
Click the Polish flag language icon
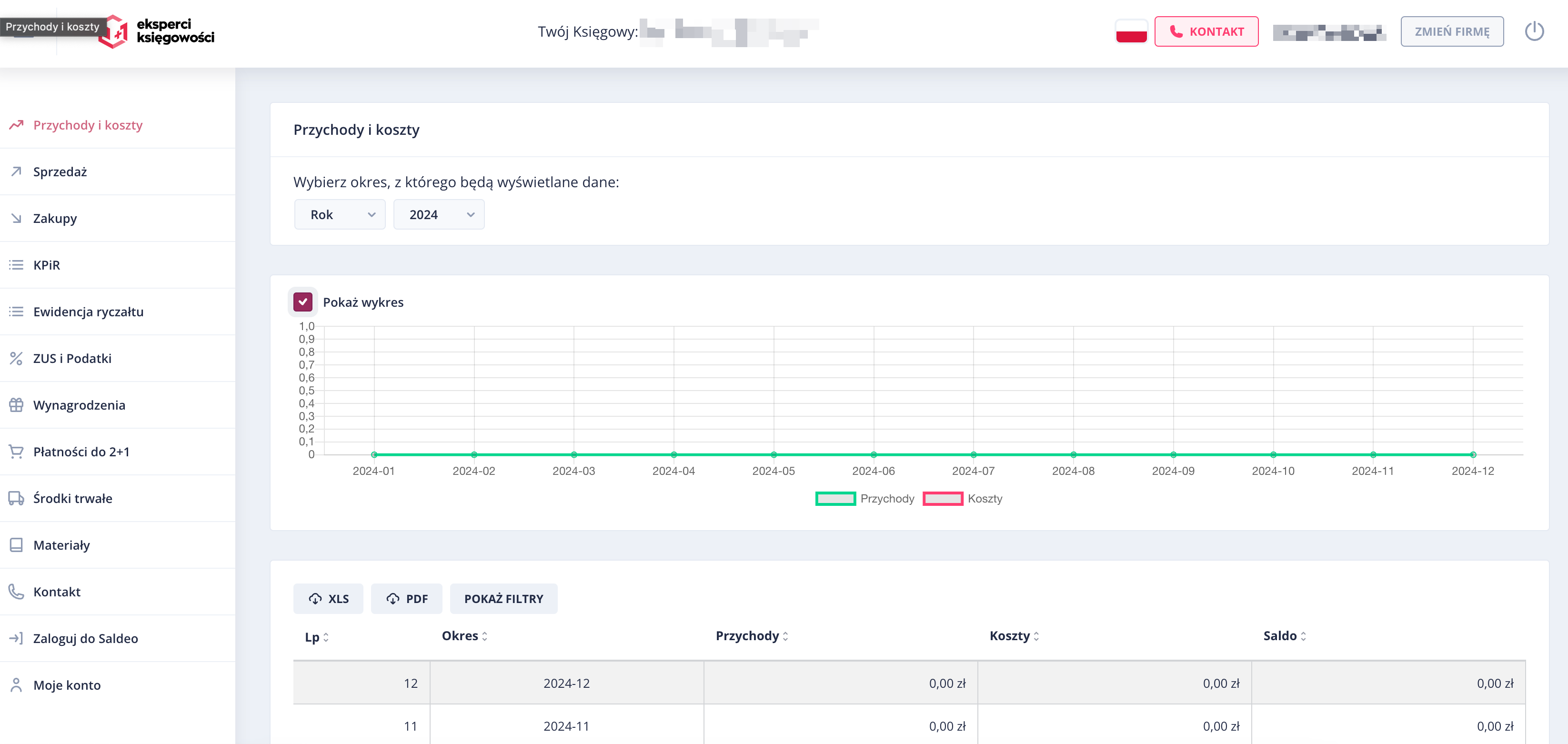1131,31
